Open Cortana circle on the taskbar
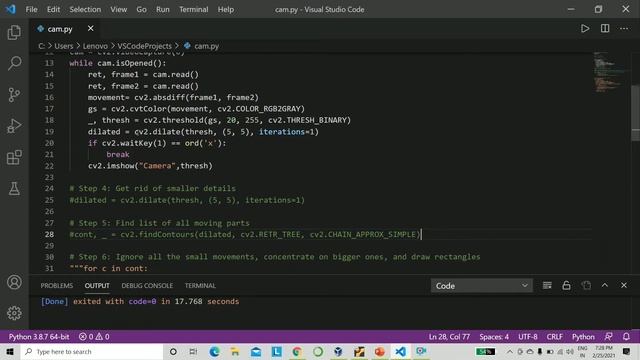The image size is (640, 360). tap(173, 351)
